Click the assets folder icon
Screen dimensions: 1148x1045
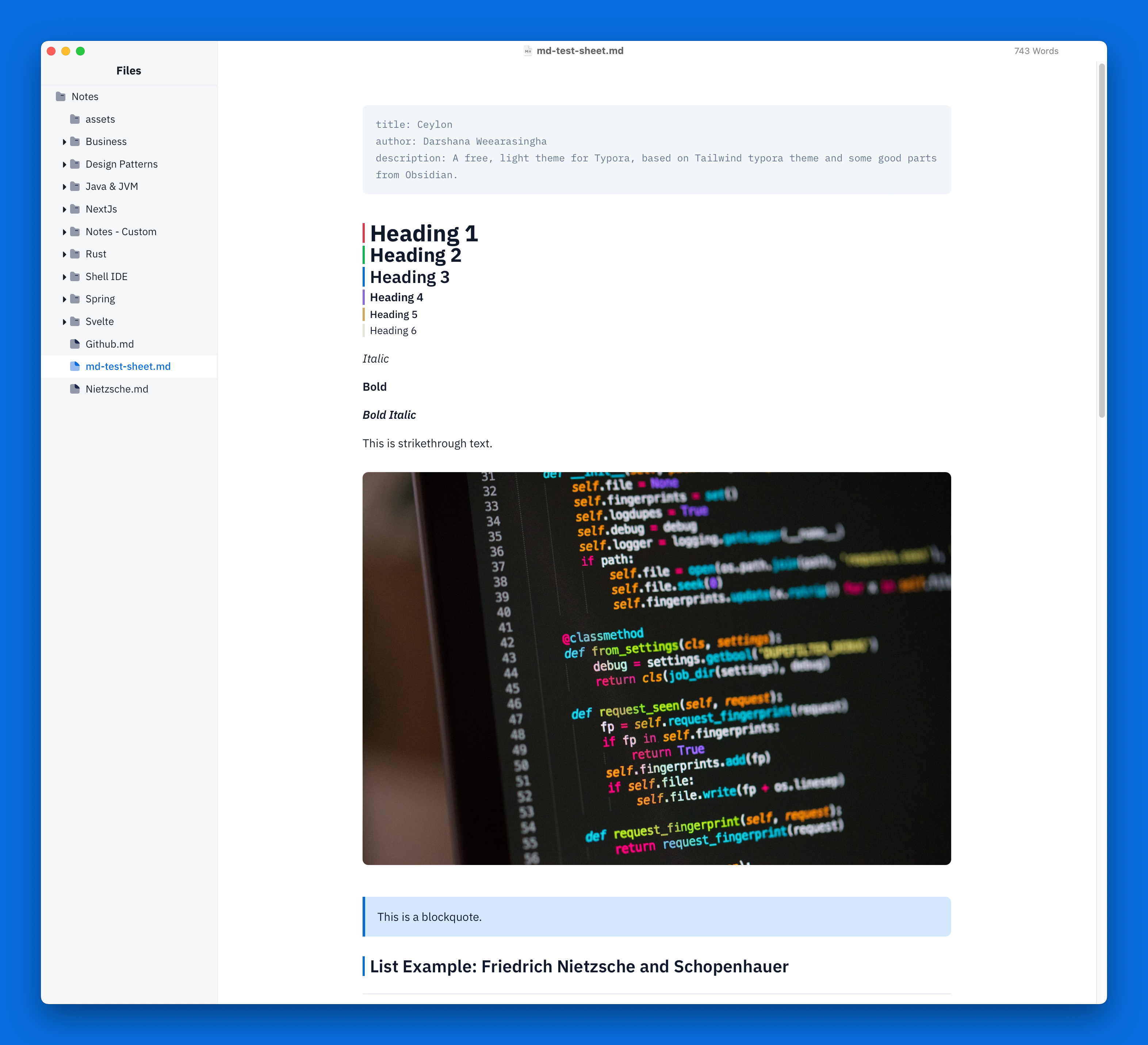74,119
